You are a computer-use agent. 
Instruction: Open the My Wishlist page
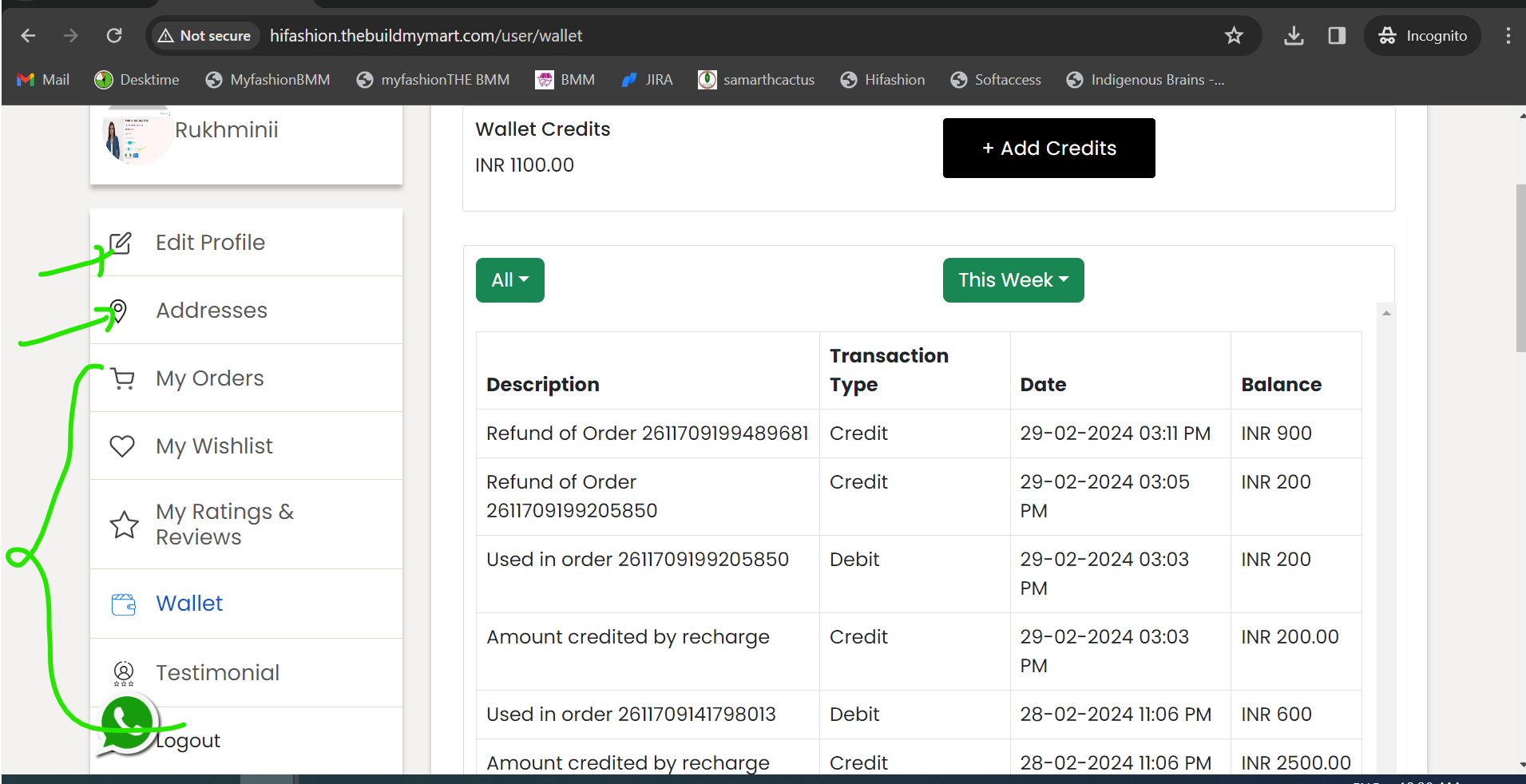[246, 446]
